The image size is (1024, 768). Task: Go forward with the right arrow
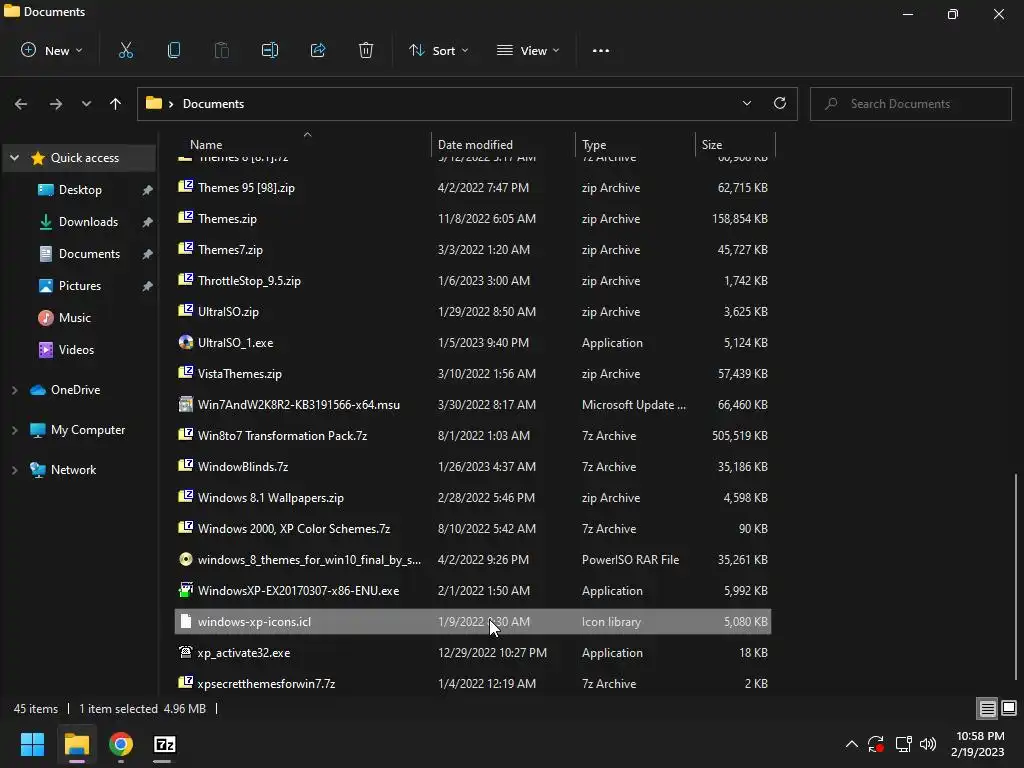(56, 104)
